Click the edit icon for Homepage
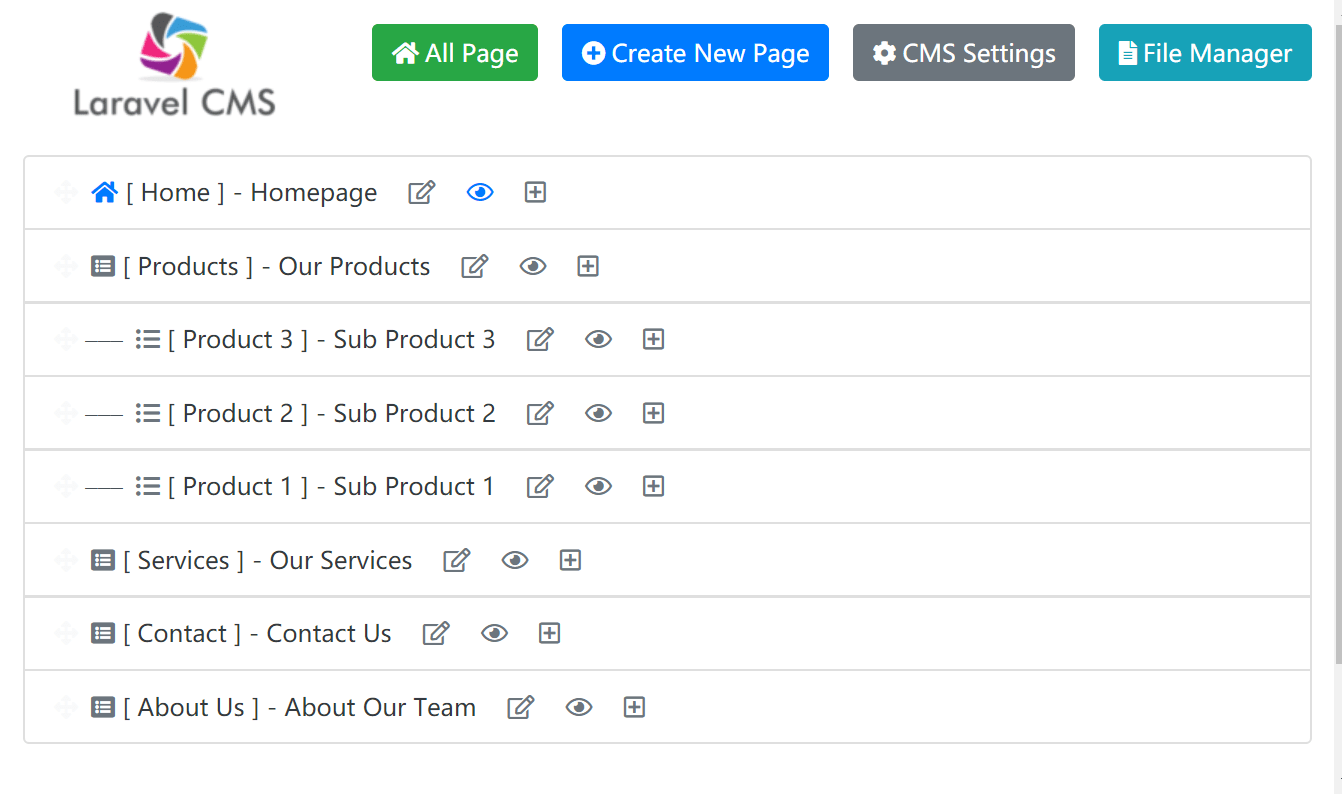1342x794 pixels. [422, 193]
